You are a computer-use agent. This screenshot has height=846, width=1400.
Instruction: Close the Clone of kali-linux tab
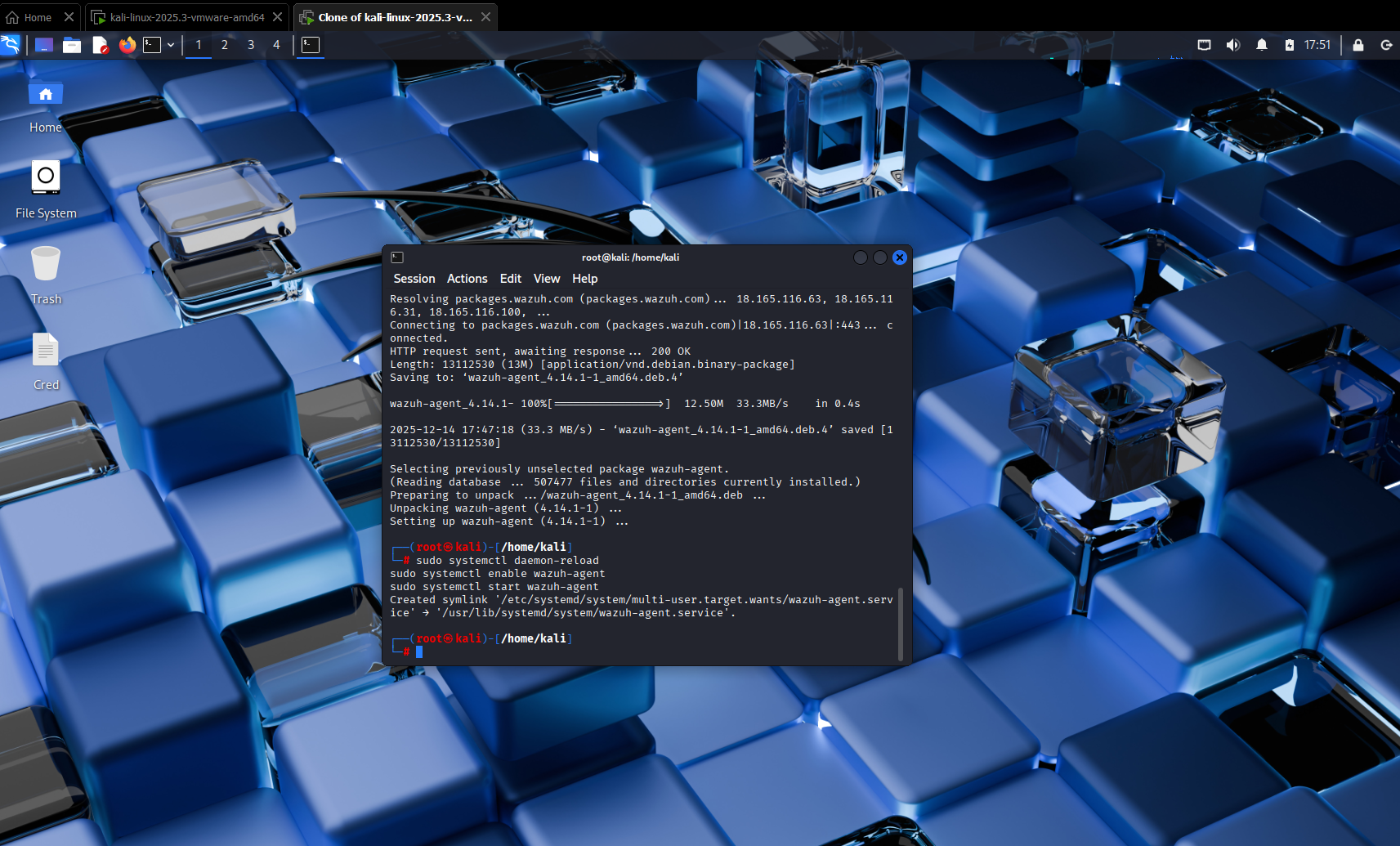tap(486, 17)
